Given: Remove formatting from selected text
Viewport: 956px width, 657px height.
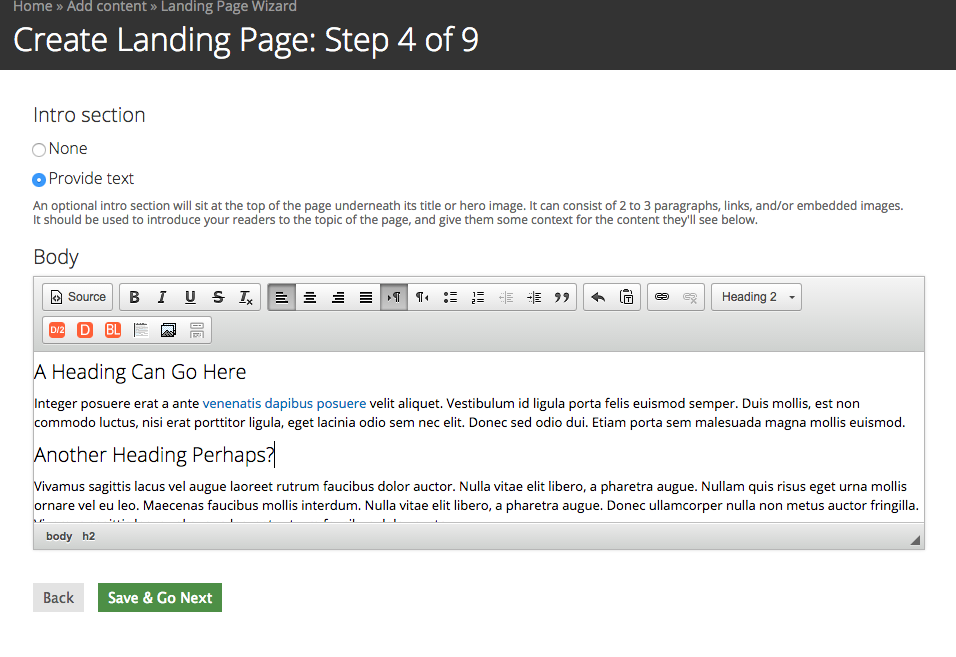Looking at the screenshot, I should coord(246,297).
